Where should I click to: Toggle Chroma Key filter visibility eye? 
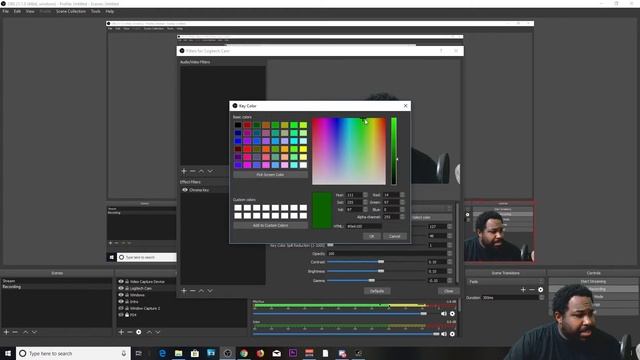coord(185,190)
